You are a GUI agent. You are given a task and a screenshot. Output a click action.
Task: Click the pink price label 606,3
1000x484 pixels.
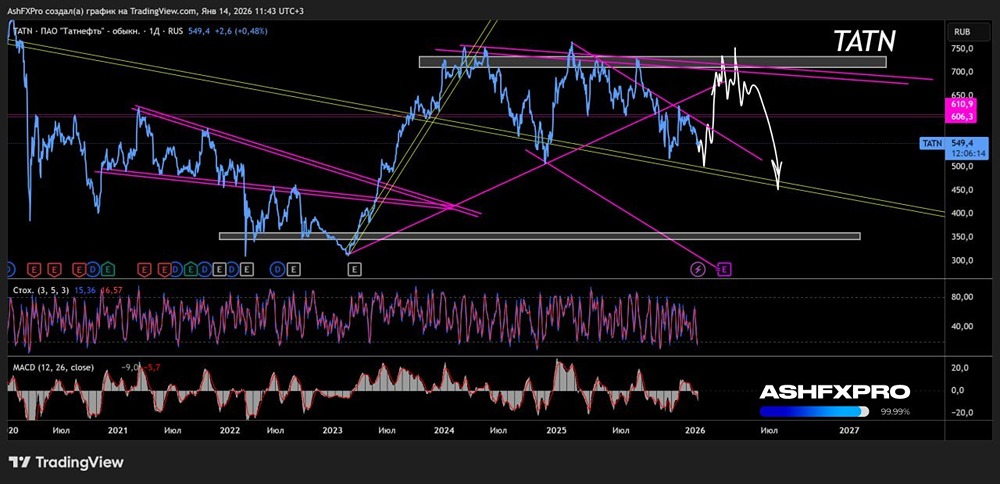click(962, 115)
